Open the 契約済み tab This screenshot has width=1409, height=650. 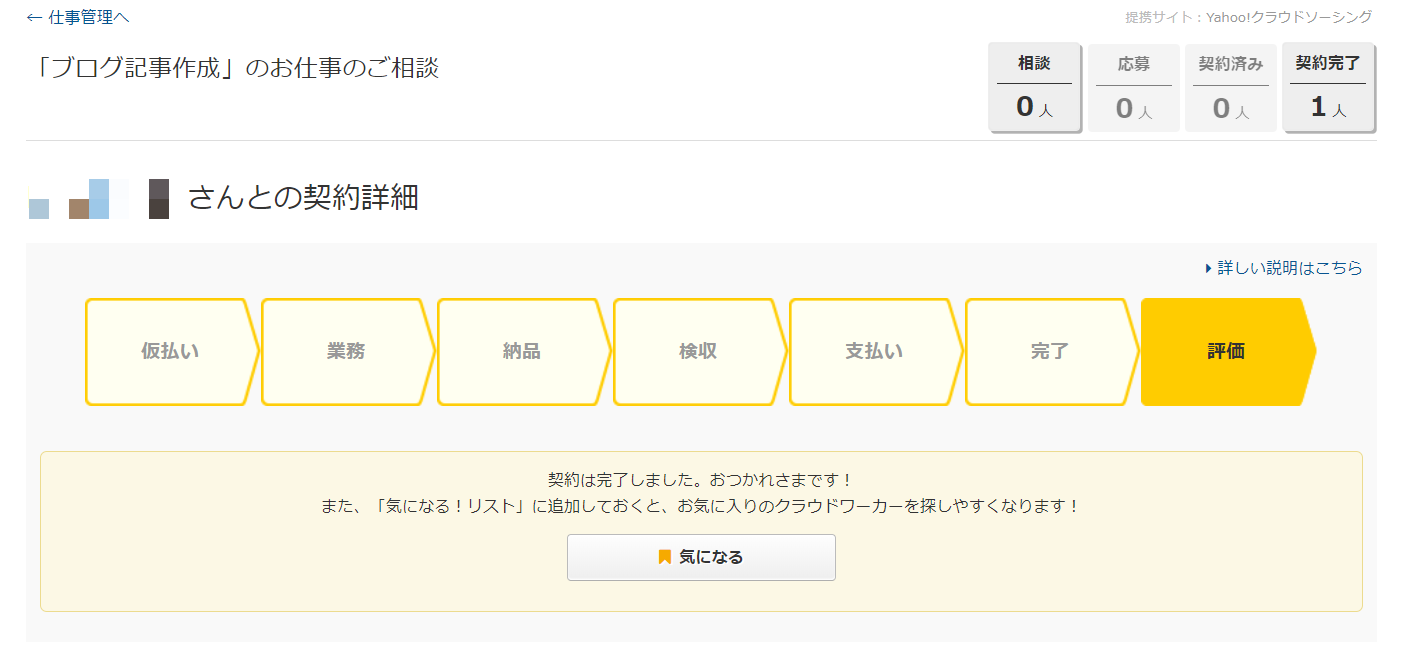click(x=1230, y=88)
